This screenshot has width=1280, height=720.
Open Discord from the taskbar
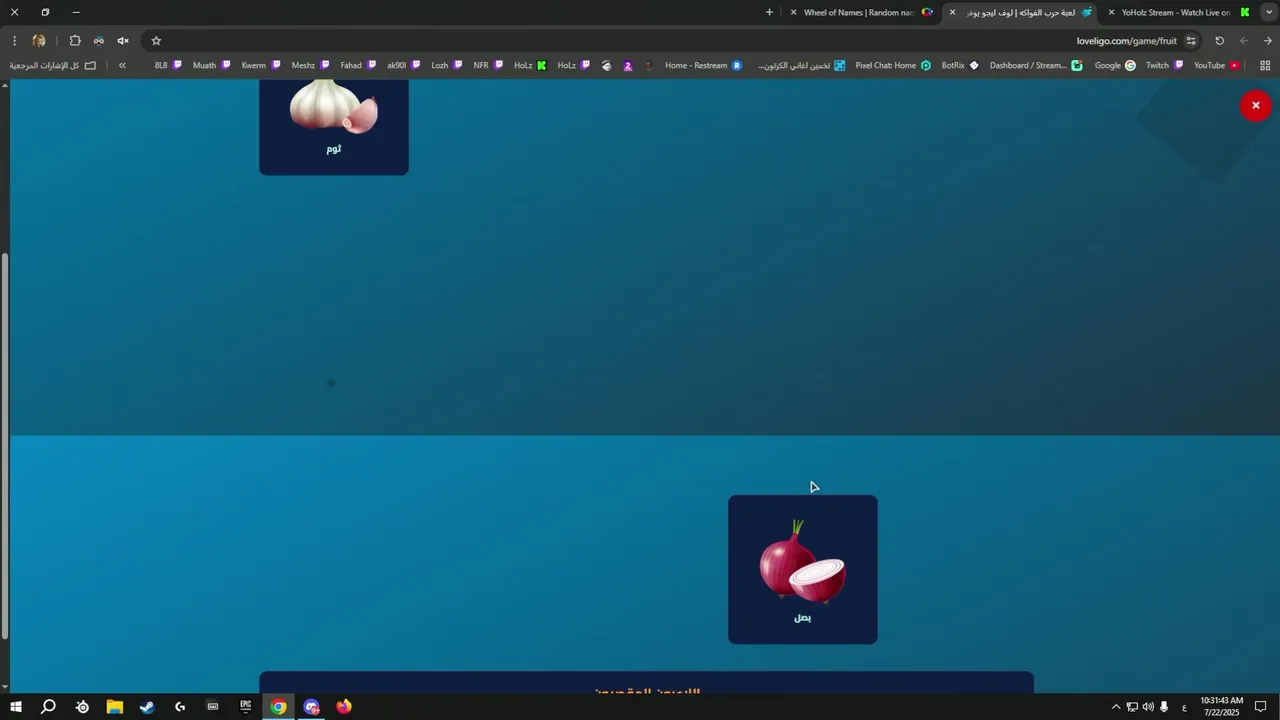[311, 707]
